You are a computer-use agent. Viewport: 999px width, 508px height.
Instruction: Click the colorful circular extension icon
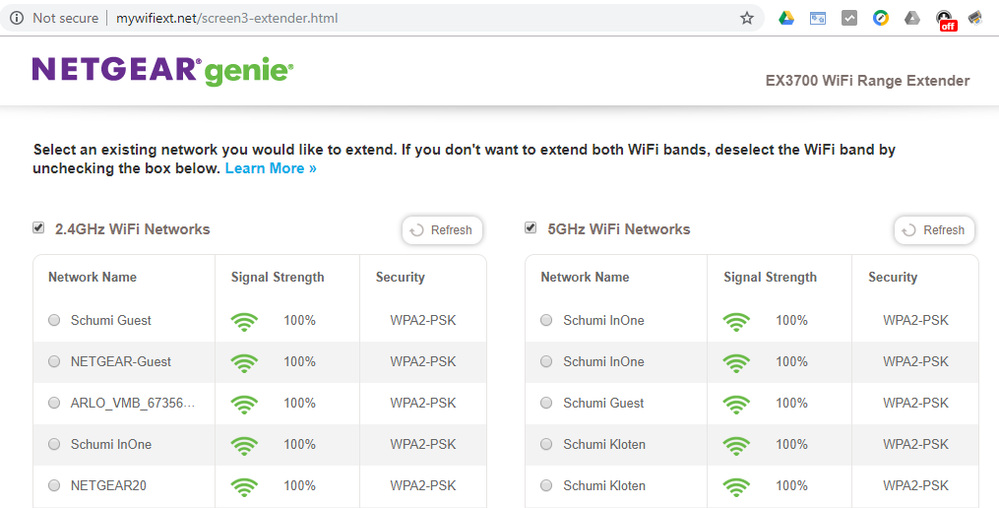pos(880,18)
